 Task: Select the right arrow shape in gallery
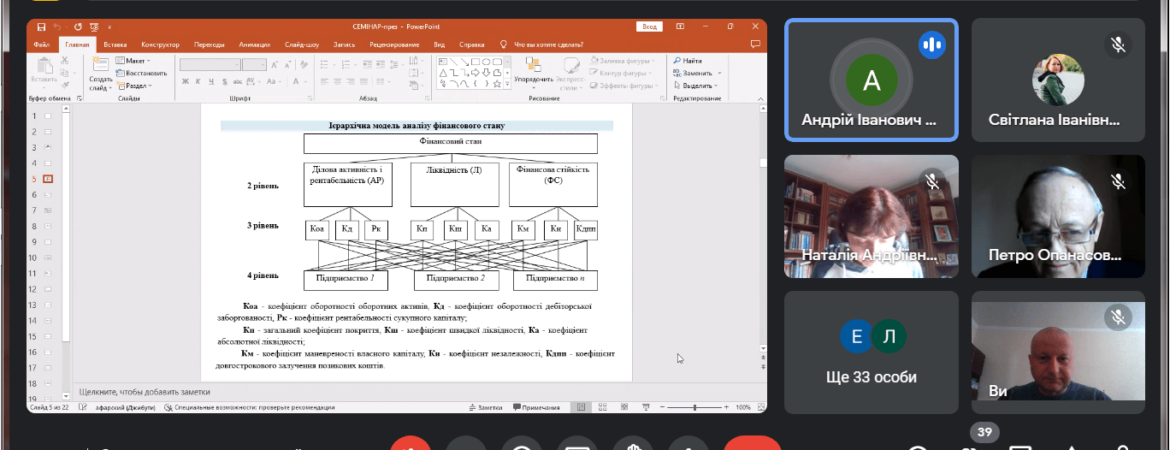tap(475, 72)
